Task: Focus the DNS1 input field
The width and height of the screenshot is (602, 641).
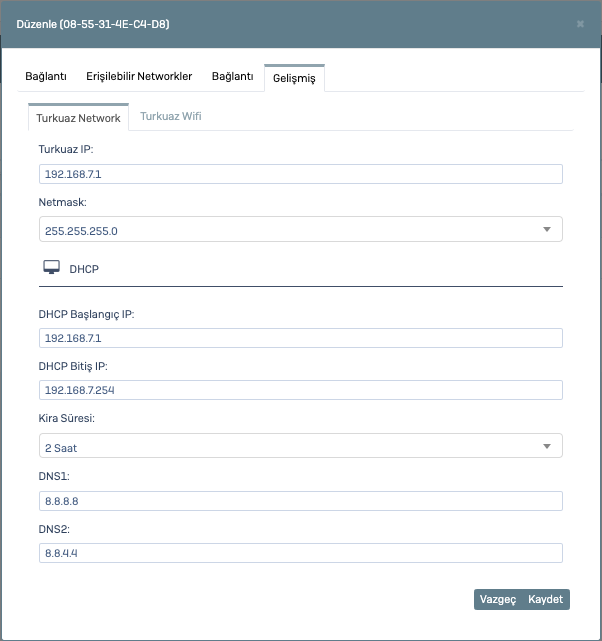Action: pyautogui.click(x=301, y=501)
